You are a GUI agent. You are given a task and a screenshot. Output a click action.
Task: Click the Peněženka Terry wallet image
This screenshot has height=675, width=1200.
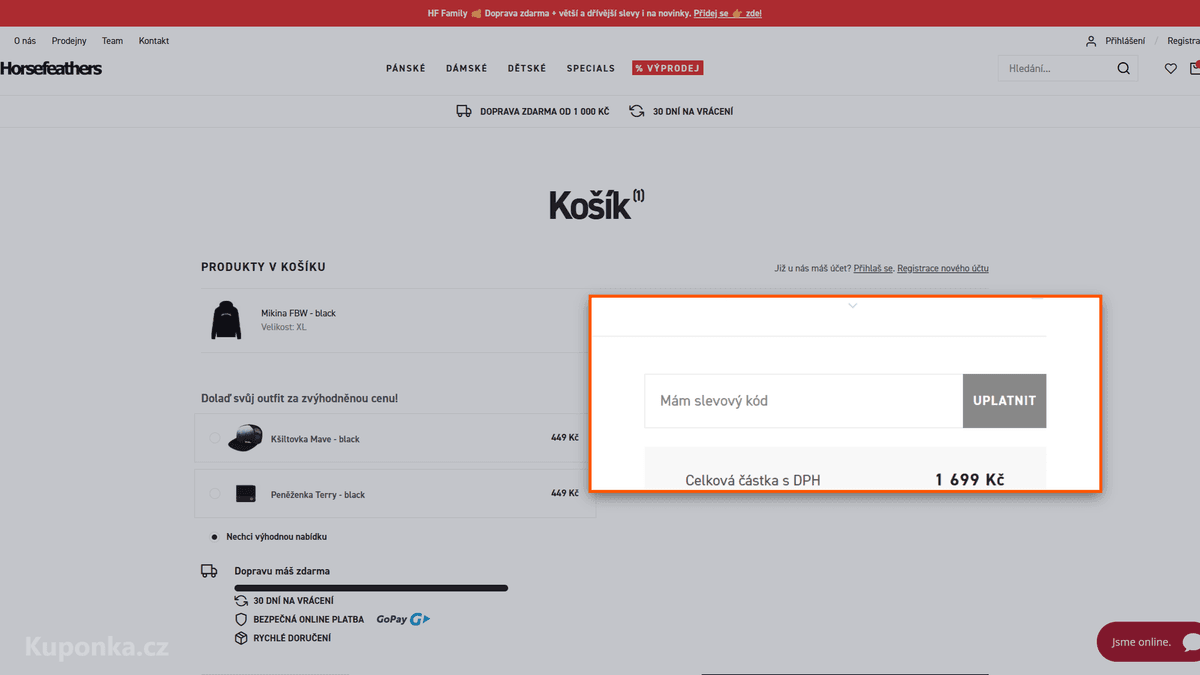point(246,494)
